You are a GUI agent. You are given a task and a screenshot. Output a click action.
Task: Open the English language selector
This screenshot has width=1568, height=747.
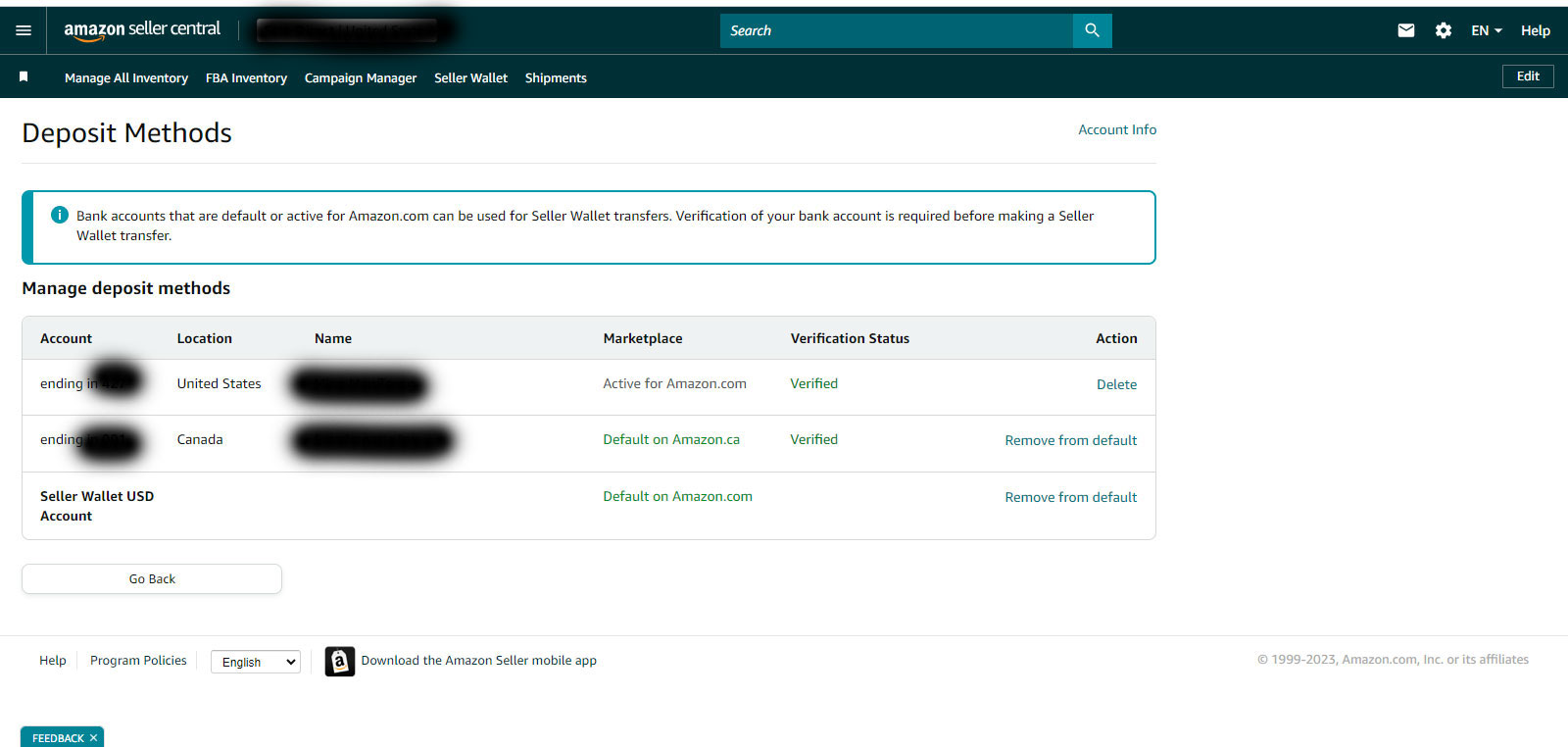pyautogui.click(x=256, y=662)
